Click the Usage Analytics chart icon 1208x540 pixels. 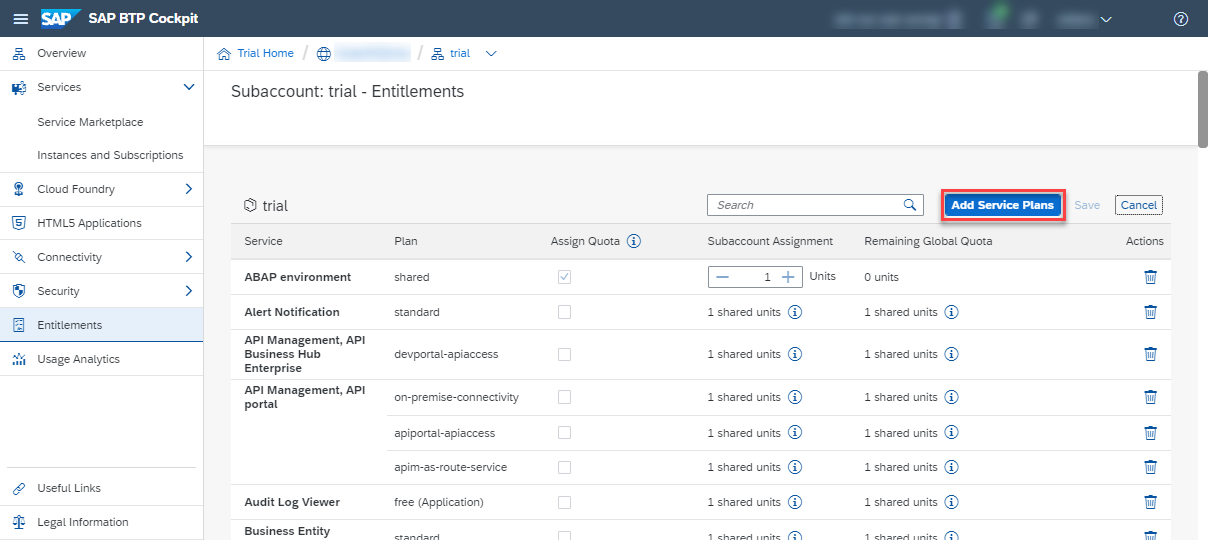(x=18, y=359)
